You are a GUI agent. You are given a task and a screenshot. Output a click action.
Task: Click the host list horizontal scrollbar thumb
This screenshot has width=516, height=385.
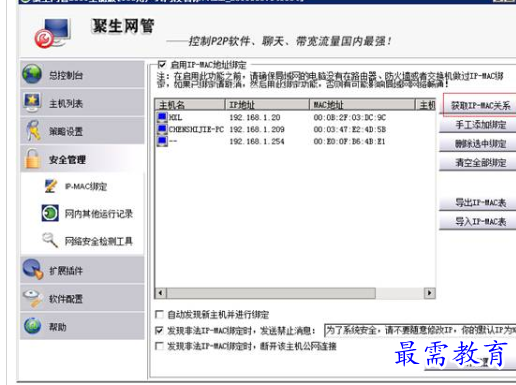click(x=271, y=293)
